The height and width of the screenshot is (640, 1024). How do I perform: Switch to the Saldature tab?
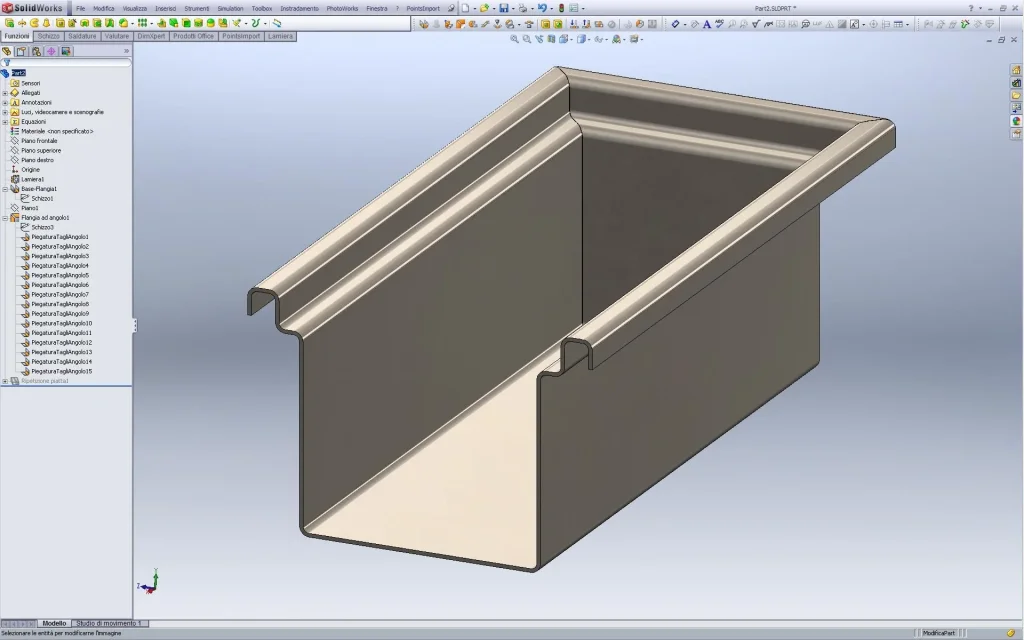[x=82, y=37]
